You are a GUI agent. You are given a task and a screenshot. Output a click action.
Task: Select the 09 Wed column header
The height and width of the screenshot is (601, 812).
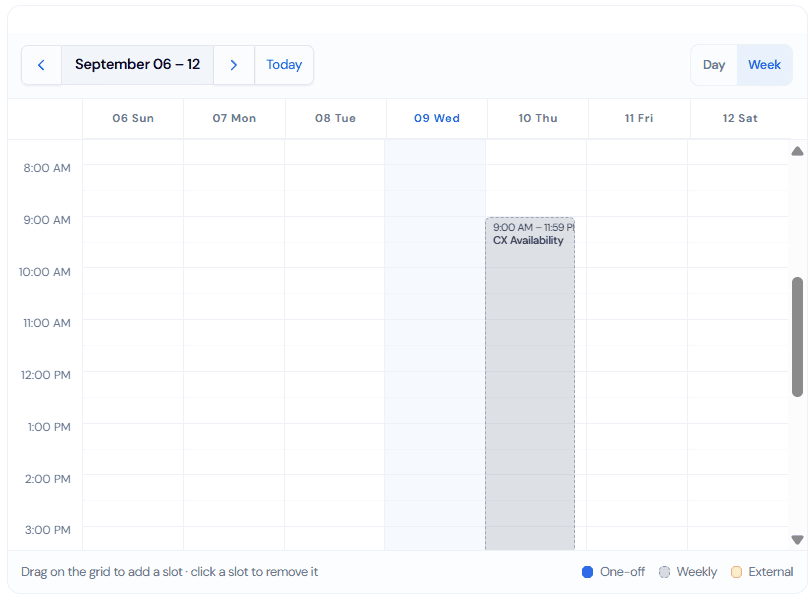(437, 118)
